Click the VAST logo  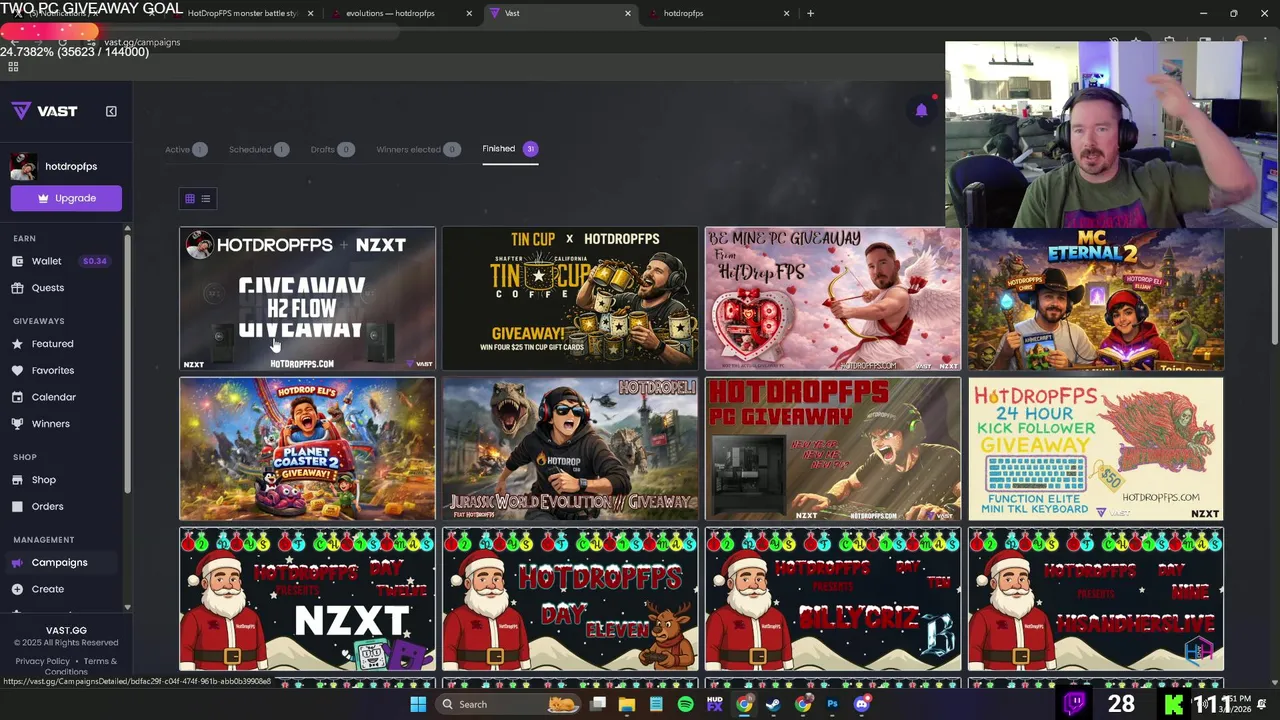coord(44,111)
